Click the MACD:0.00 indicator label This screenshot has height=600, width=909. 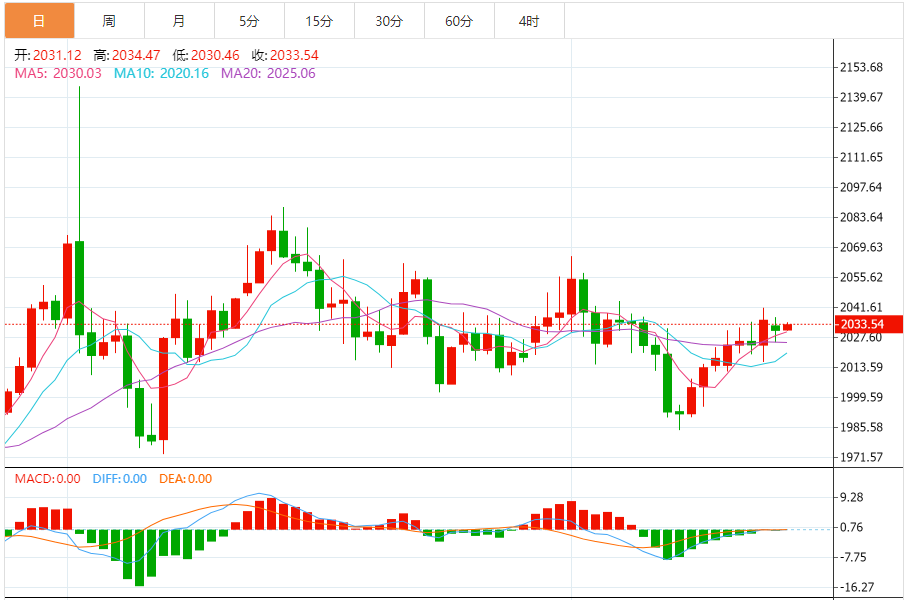48,479
